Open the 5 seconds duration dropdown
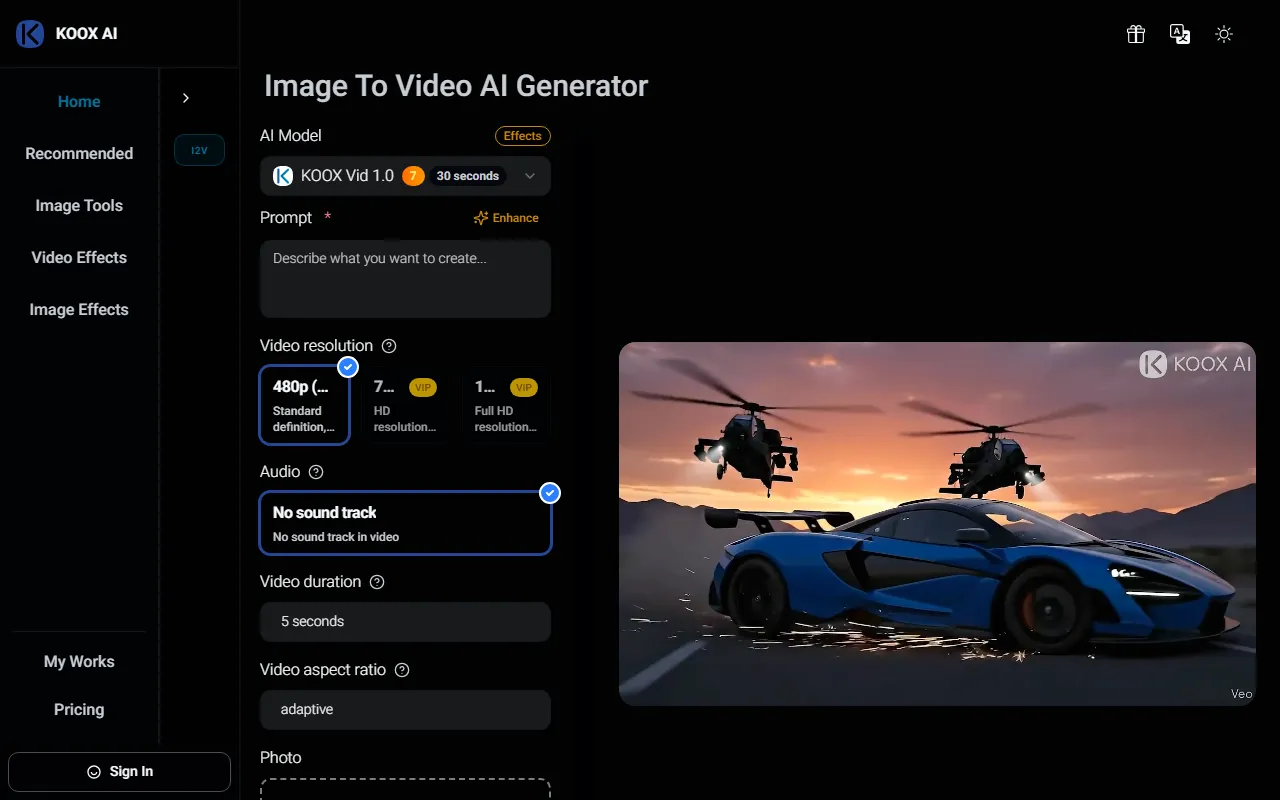The image size is (1280, 800). tap(405, 622)
